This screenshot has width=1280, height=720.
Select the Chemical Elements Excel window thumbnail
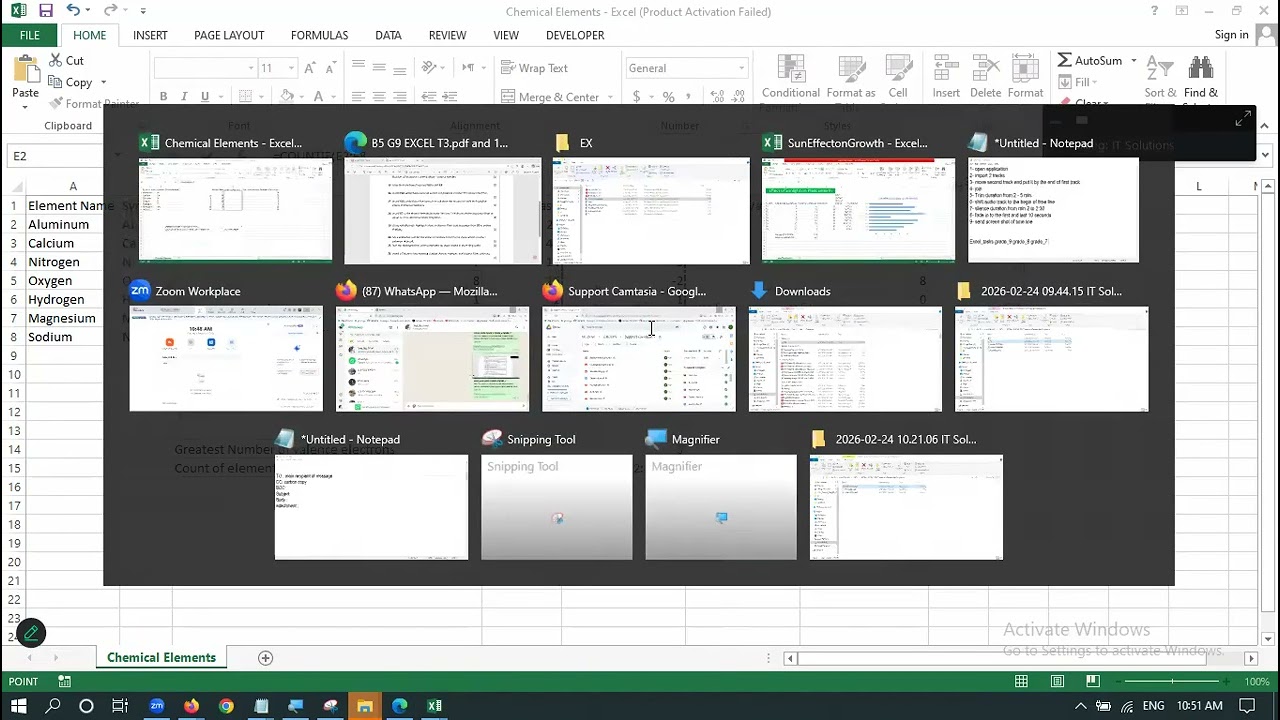pos(235,211)
